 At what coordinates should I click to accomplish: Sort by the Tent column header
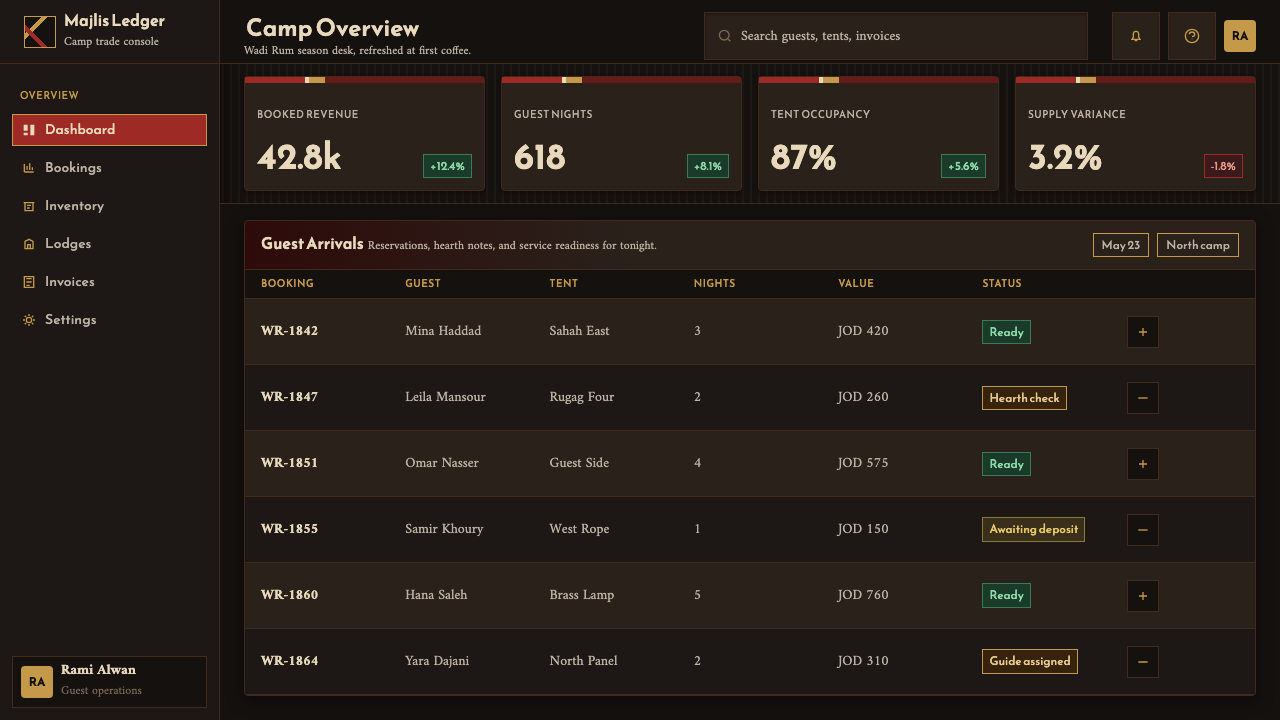(564, 284)
